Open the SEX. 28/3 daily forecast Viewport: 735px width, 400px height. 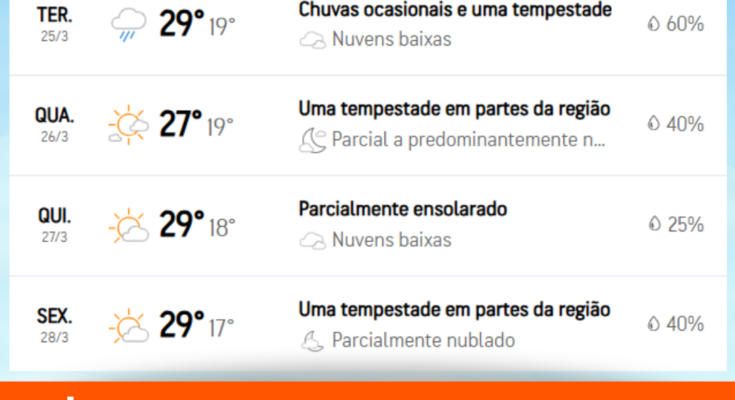pos(368,324)
